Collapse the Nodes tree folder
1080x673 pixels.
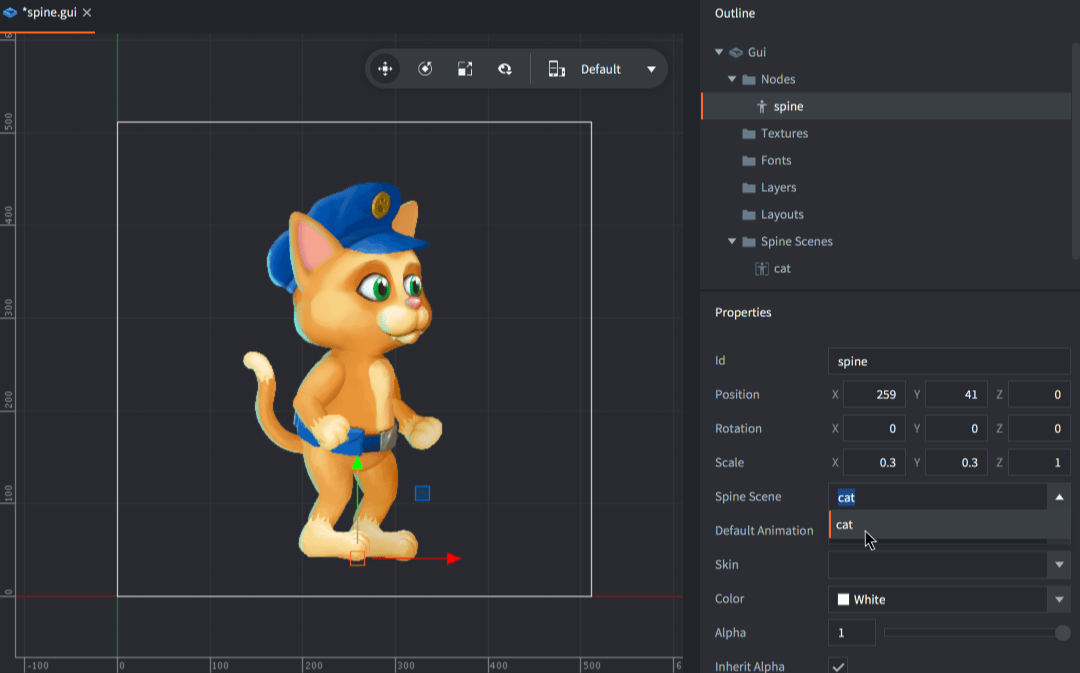(x=732, y=79)
